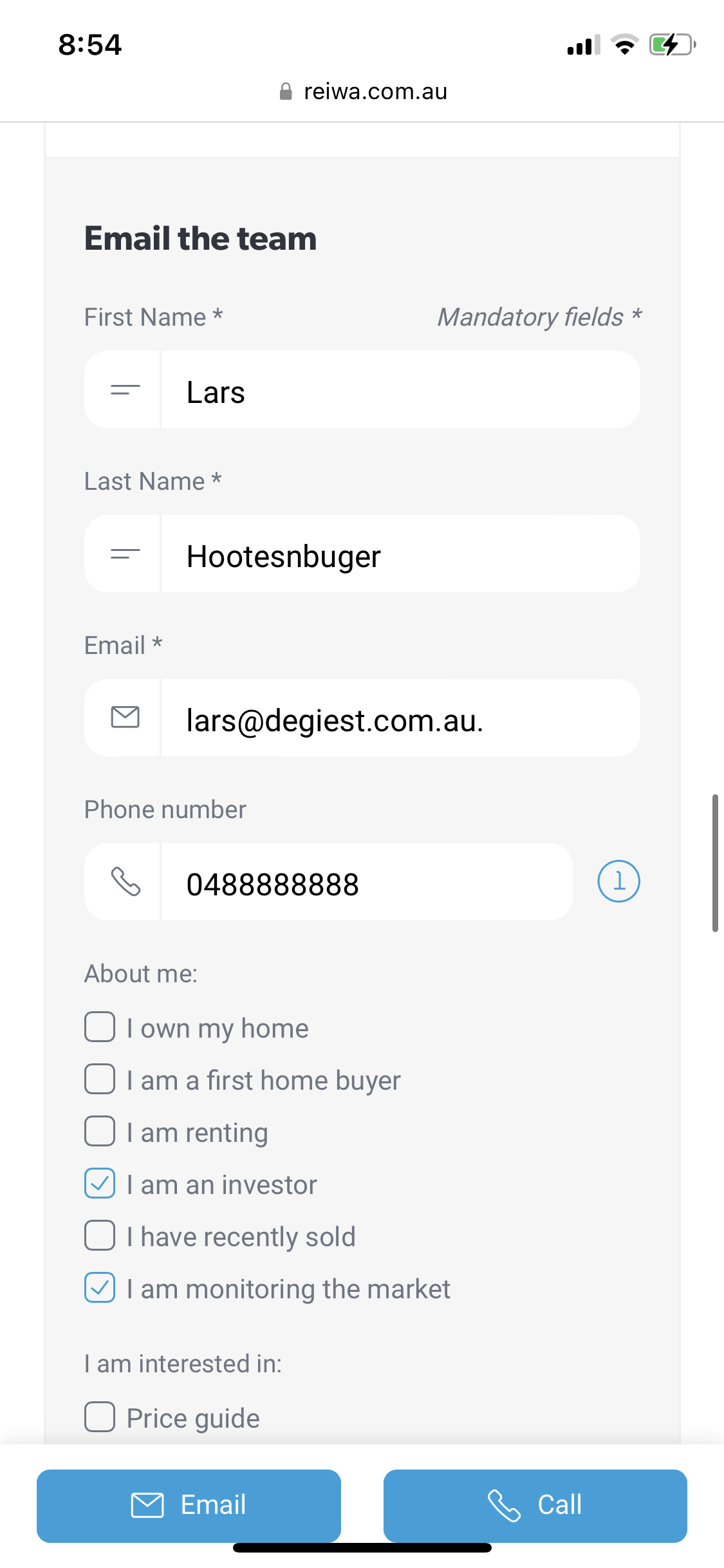Image resolution: width=724 pixels, height=1568 pixels.
Task: Tap the phone handset icon beside phone field
Action: point(125,881)
